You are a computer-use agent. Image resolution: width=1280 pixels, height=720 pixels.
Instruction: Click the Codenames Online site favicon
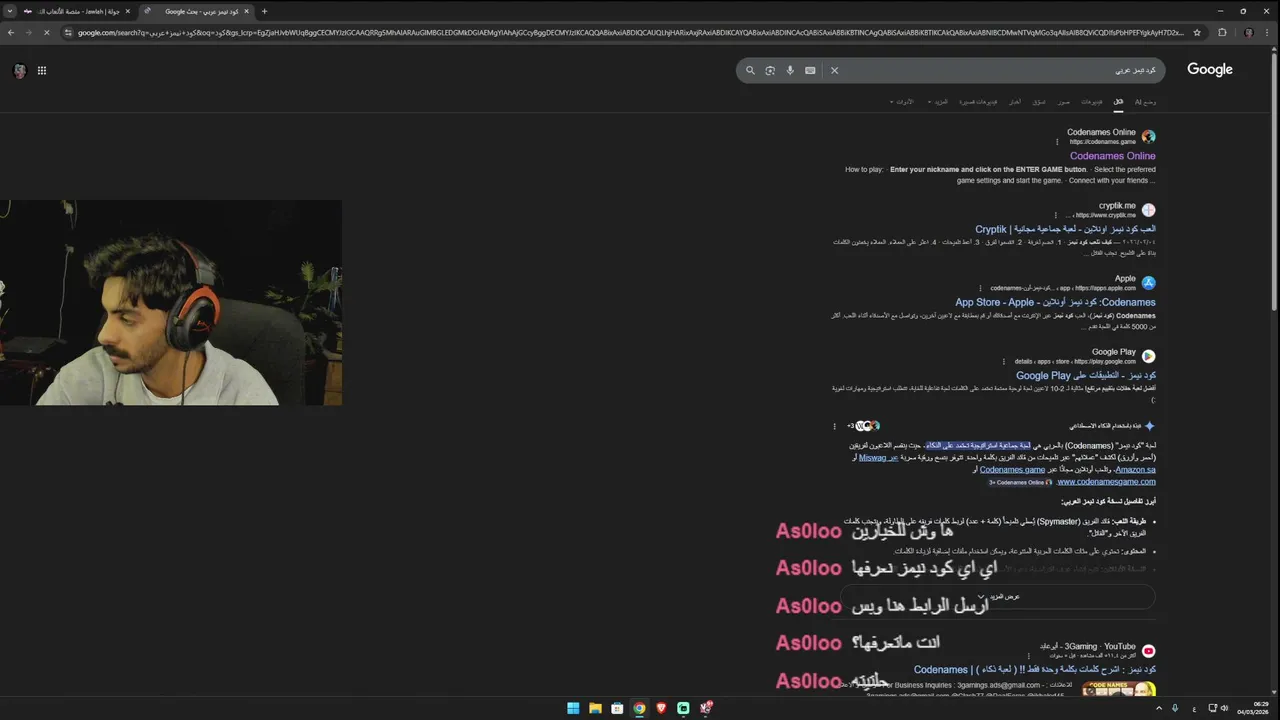[x=1148, y=137]
